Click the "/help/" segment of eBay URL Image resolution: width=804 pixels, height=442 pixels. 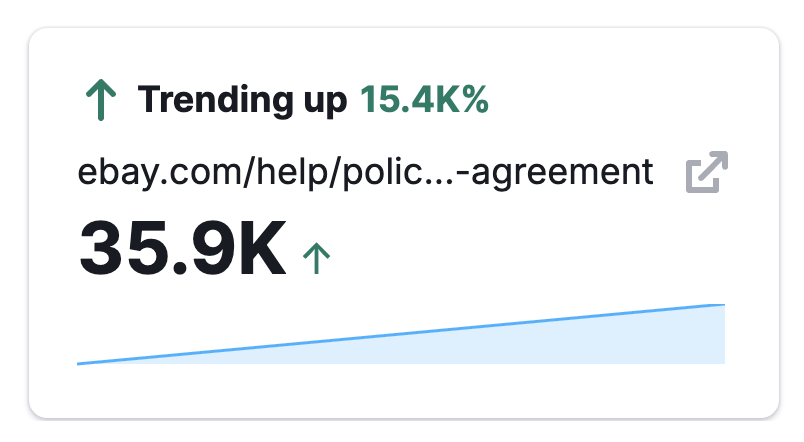[243, 172]
